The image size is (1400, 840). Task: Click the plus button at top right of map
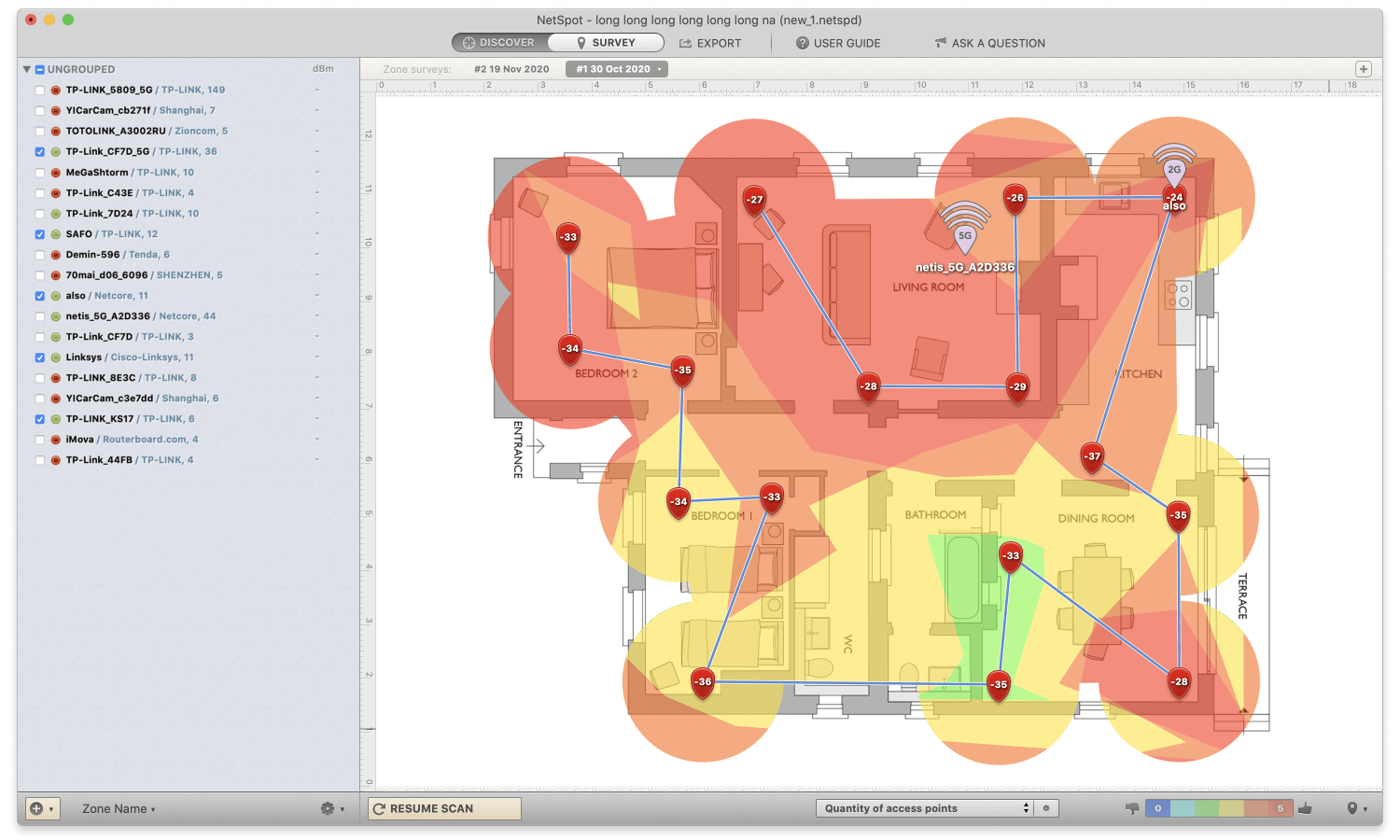pyautogui.click(x=1364, y=69)
